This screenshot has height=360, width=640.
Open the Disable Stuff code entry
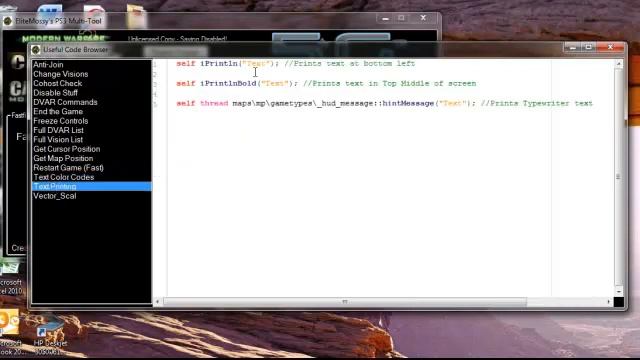55,93
